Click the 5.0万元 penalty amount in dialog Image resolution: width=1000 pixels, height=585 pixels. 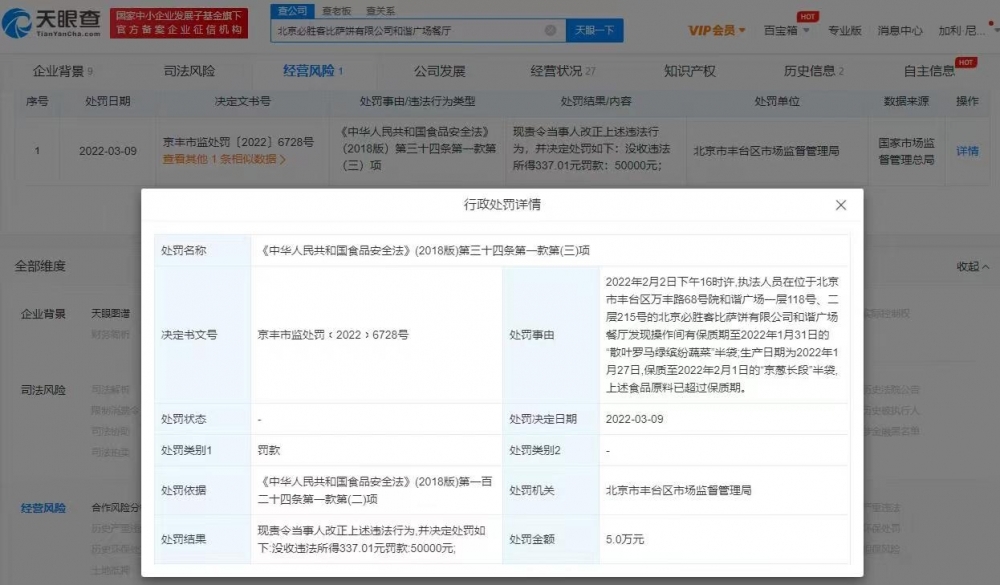[625, 540]
